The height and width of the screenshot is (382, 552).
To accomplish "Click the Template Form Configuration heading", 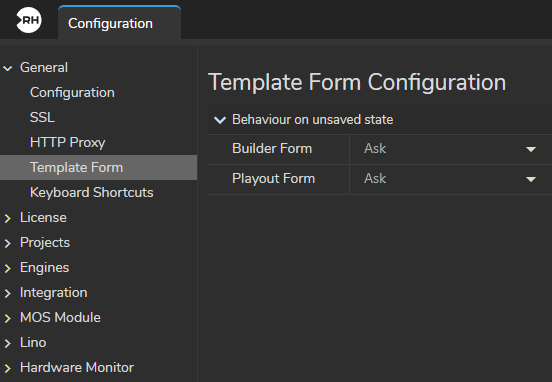I will (357, 82).
